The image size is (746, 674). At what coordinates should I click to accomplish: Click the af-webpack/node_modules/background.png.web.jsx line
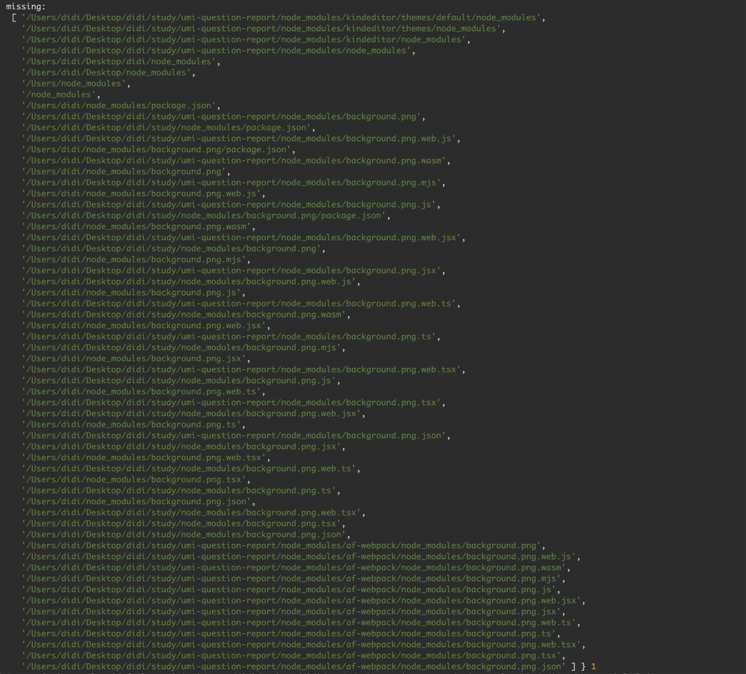[x=304, y=601]
